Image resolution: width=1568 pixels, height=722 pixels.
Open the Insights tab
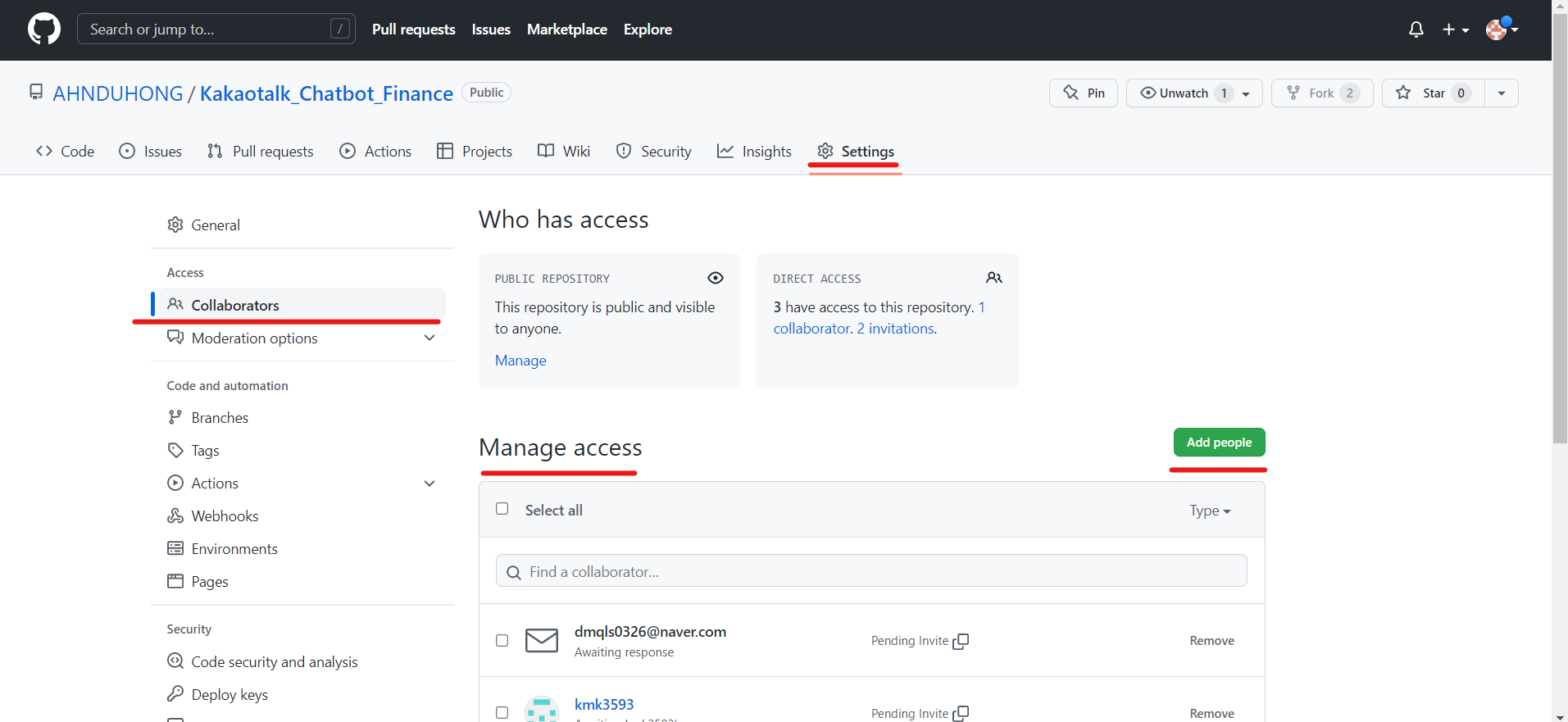[754, 151]
